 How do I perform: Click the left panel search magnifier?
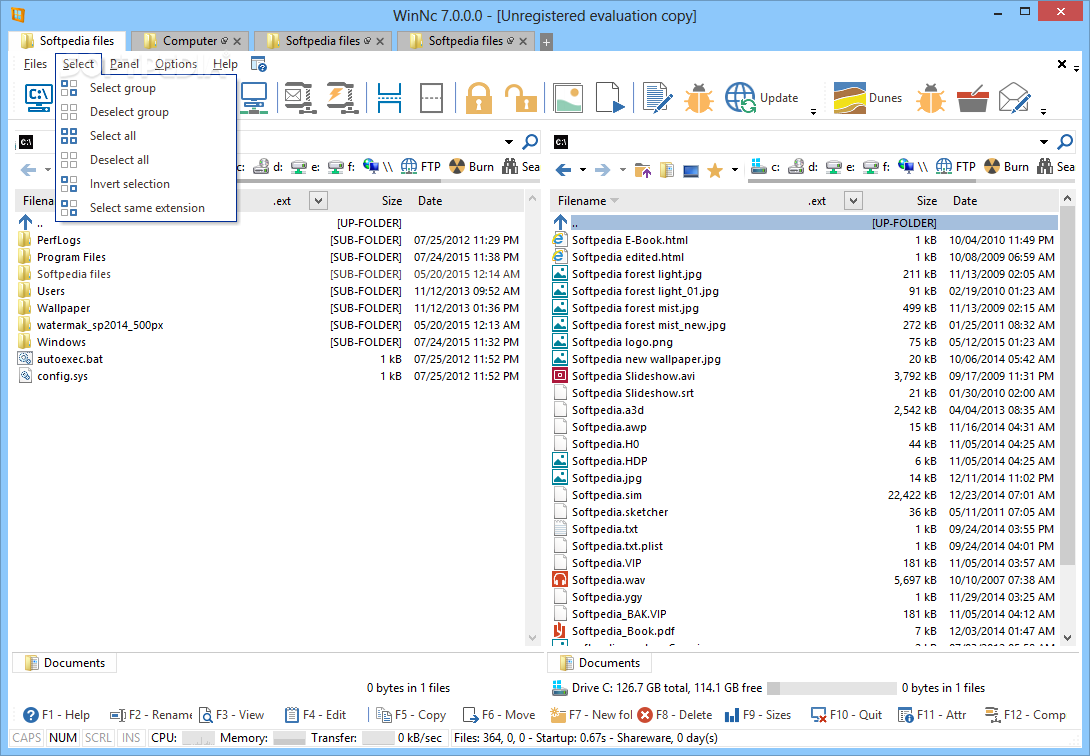530,142
